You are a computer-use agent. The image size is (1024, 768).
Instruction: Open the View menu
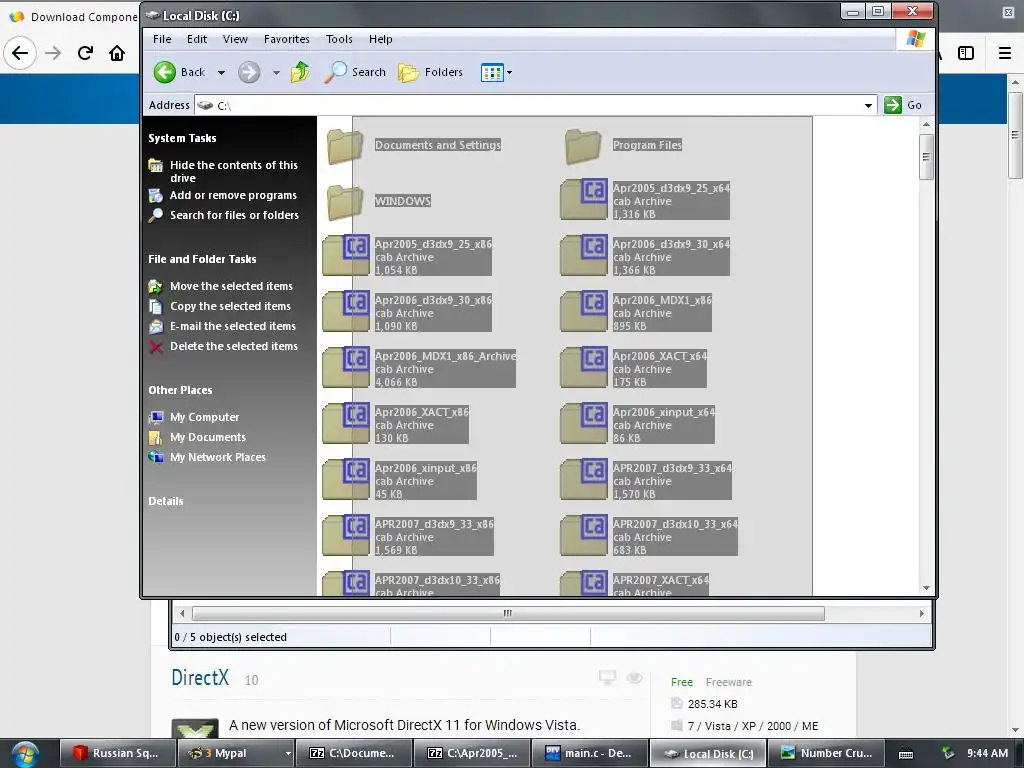pos(235,39)
